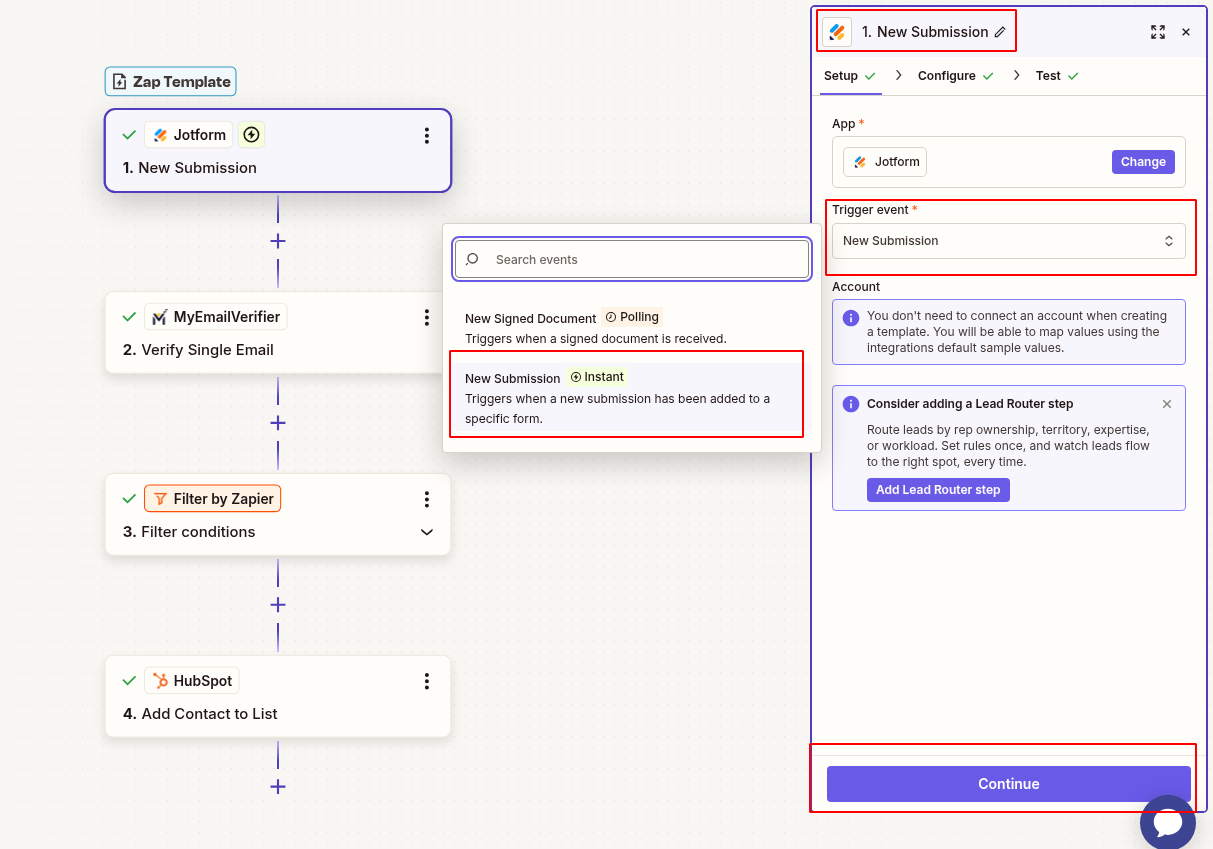Screen dimensions: 1213x849
Task: Click the plus icon below the HubSpot step
Action: 277,787
